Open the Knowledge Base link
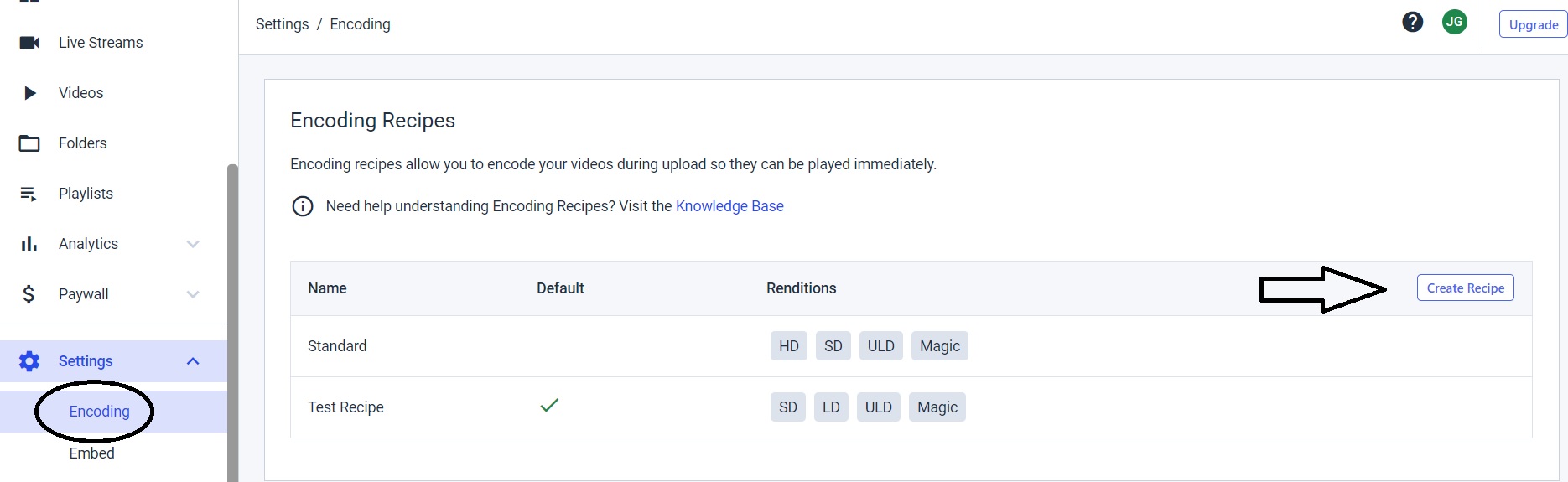1568x482 pixels. [x=729, y=206]
